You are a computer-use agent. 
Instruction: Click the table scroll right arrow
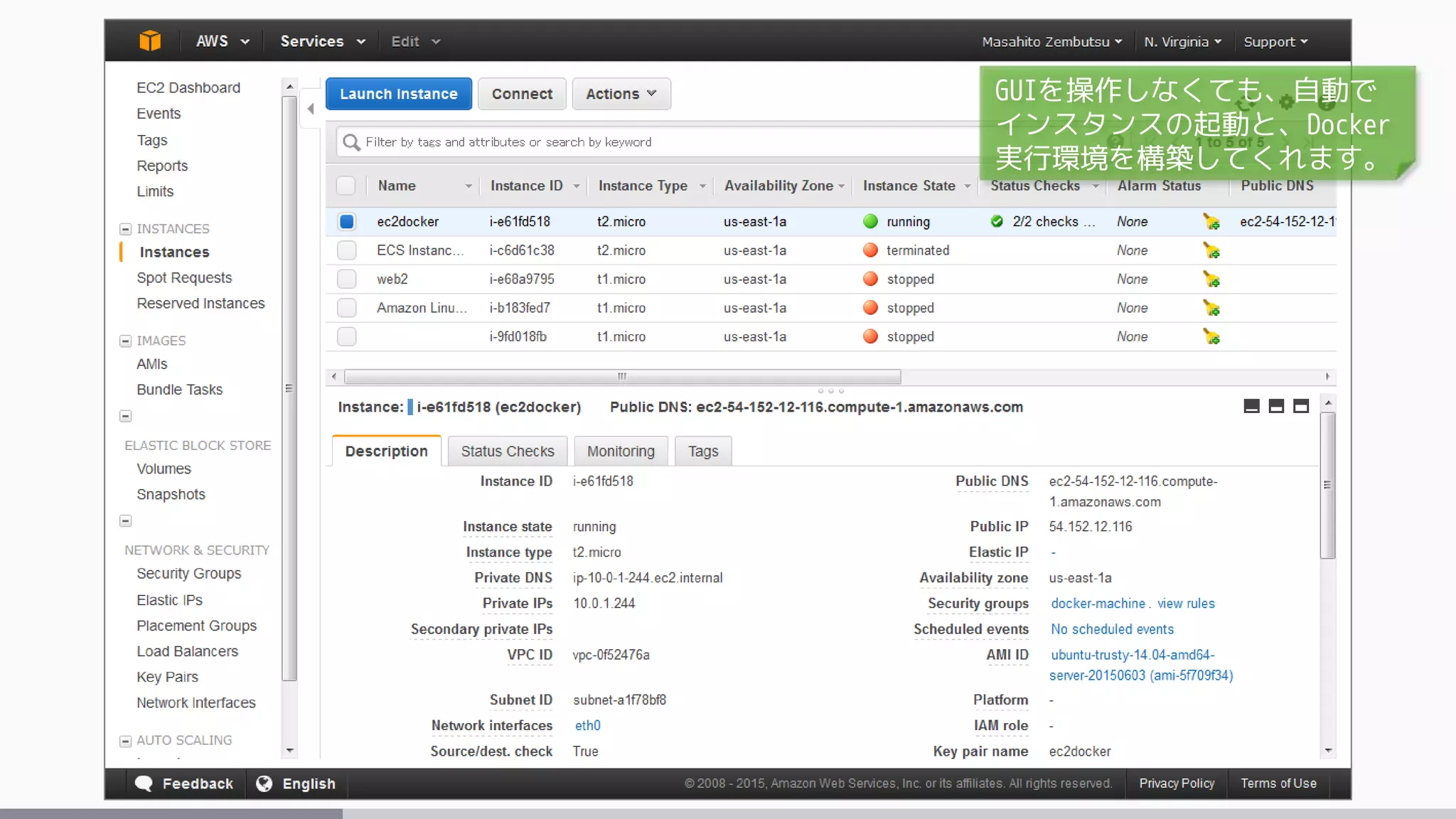(1327, 376)
